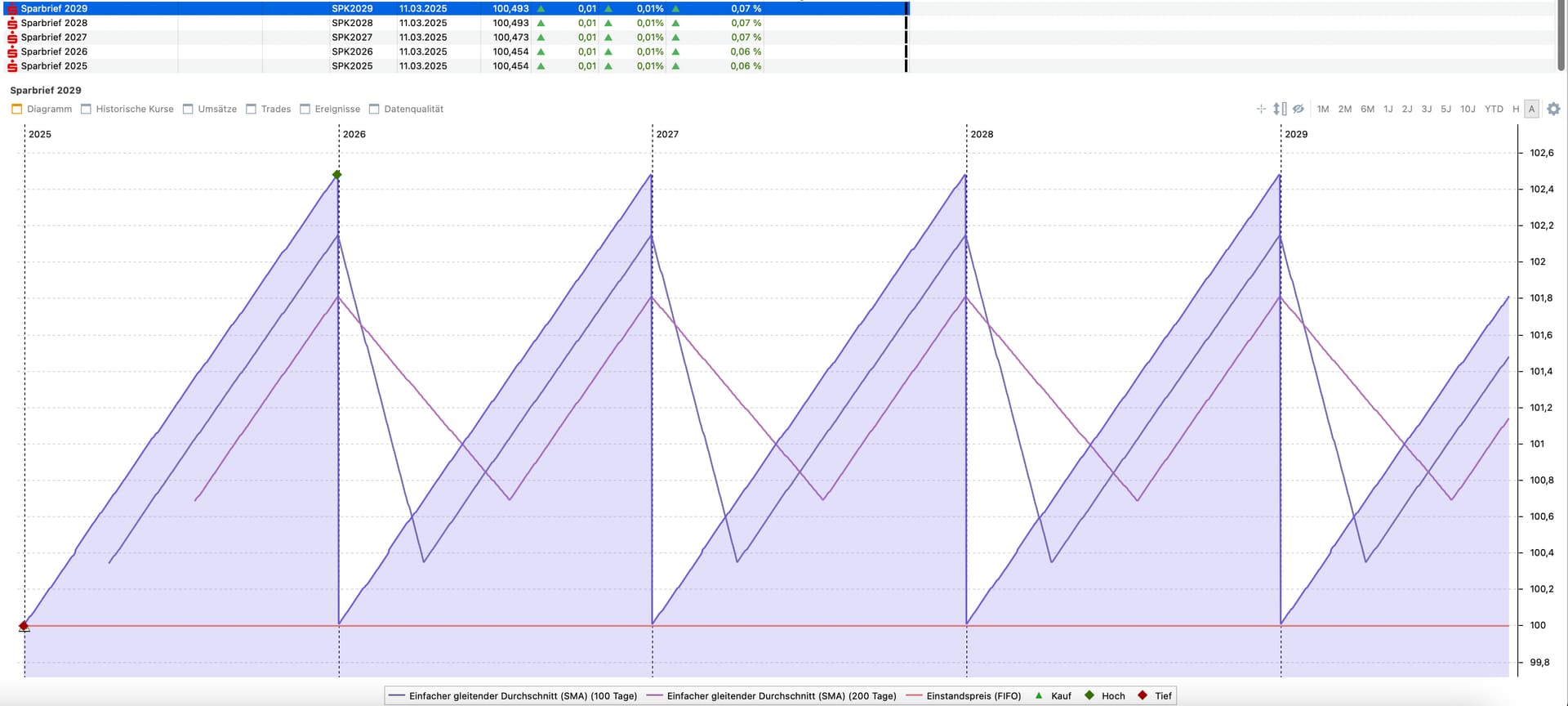Switch to the Diagramm tab
1568x706 pixels.
tap(42, 109)
